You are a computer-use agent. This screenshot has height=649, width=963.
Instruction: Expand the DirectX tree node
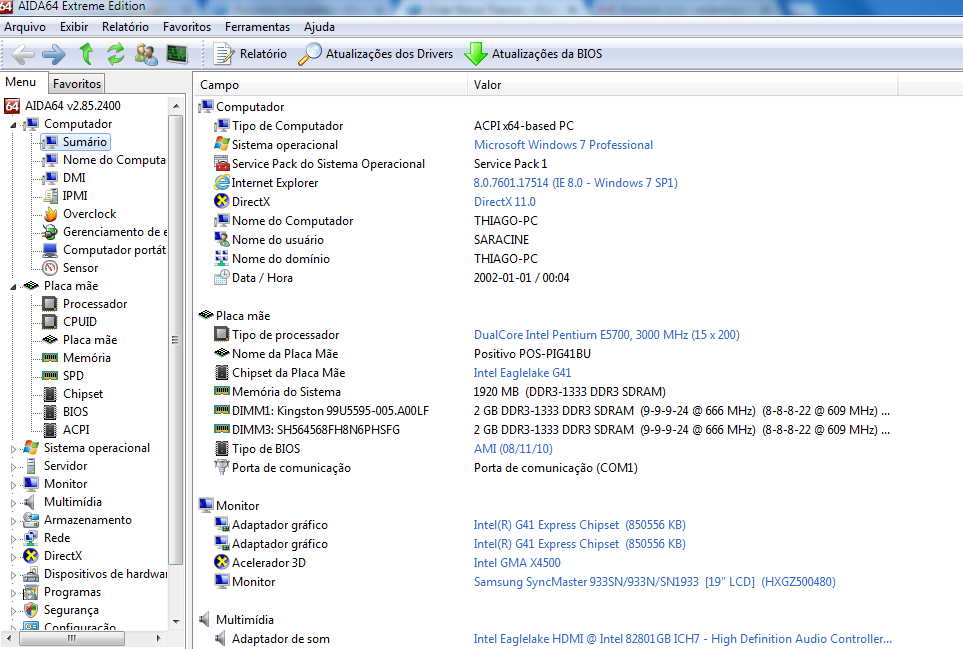13,557
